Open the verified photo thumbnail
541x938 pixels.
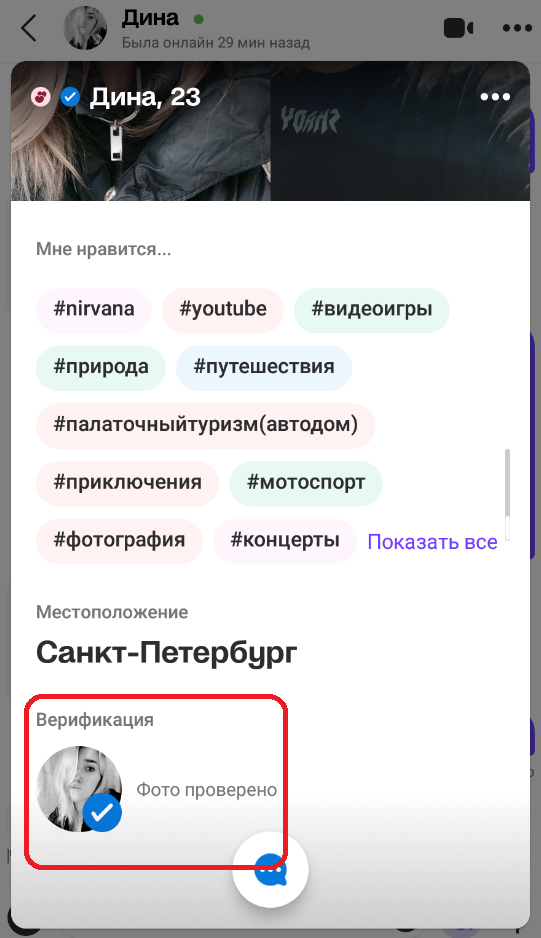79,789
